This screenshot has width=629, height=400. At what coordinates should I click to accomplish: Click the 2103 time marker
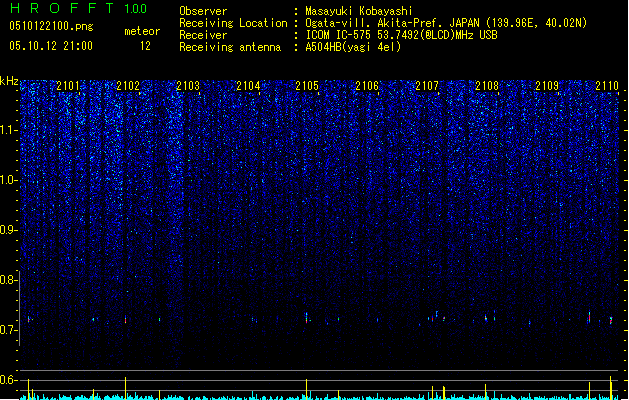(x=188, y=85)
